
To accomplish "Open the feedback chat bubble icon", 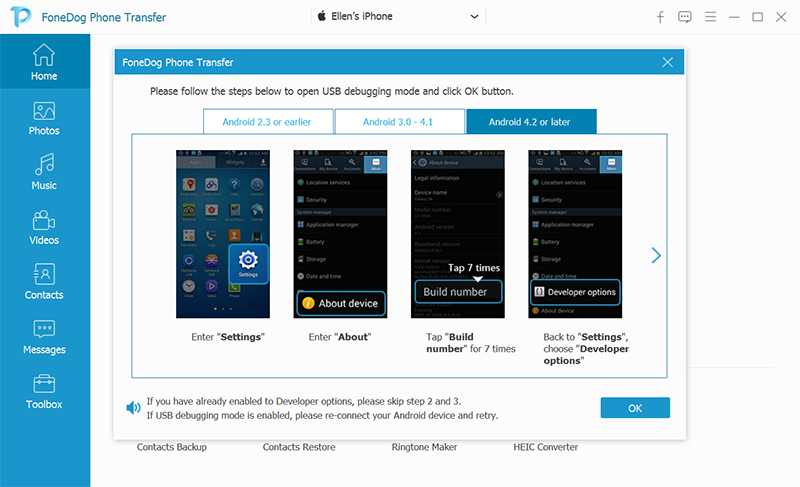I will [684, 17].
